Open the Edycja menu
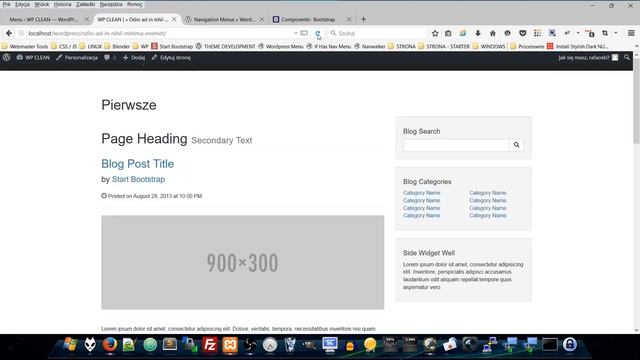Viewport: 640px width, 360px height. click(x=22, y=4)
